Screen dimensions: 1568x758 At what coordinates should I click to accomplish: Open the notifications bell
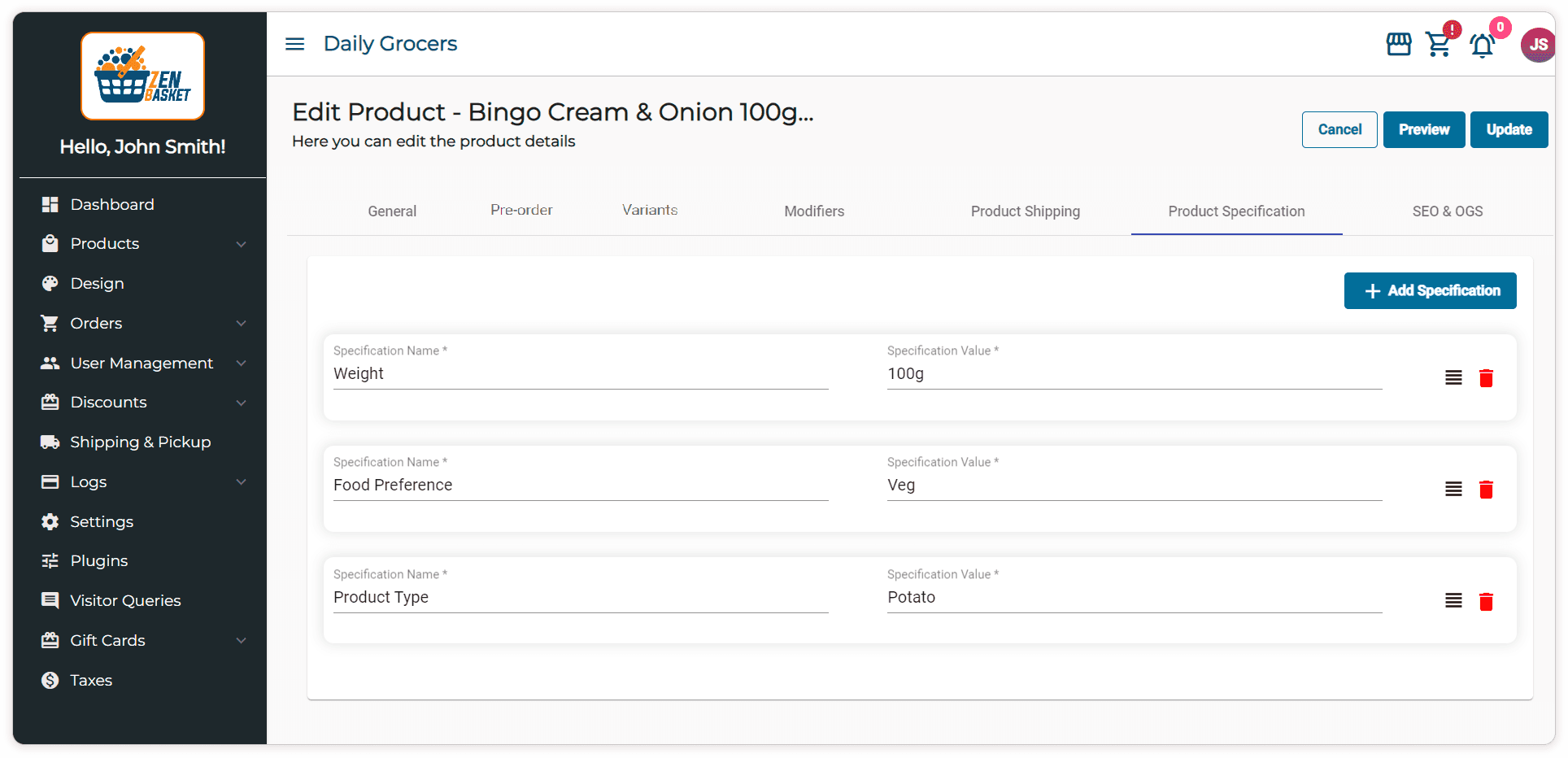[1482, 46]
